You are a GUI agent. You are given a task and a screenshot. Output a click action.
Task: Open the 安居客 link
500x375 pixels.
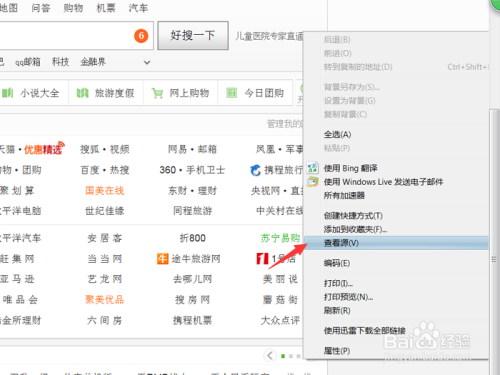pyautogui.click(x=105, y=238)
